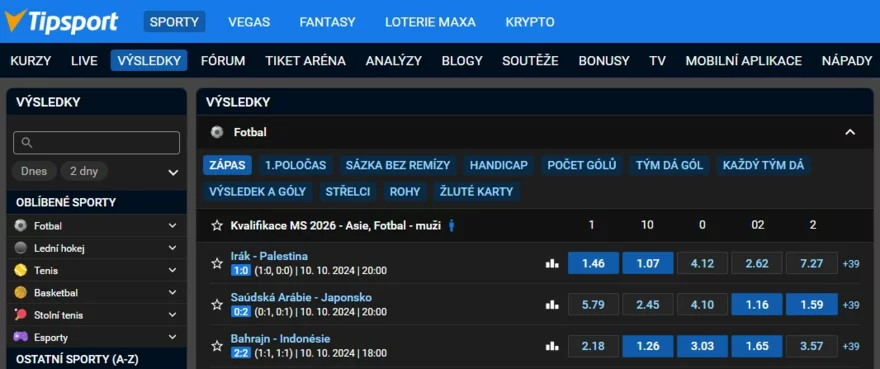This screenshot has width=880, height=369.
Task: Open the SPORTY top tab
Action: click(175, 22)
